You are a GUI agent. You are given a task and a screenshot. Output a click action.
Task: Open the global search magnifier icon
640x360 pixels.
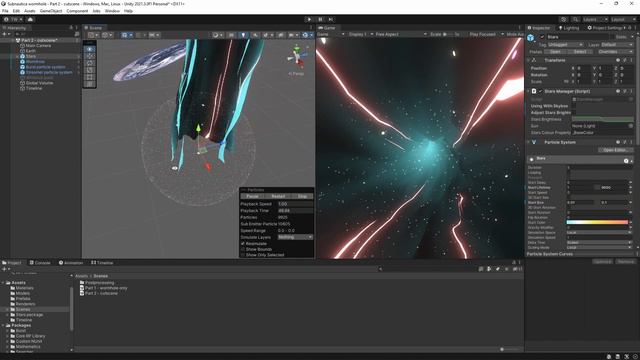click(575, 19)
